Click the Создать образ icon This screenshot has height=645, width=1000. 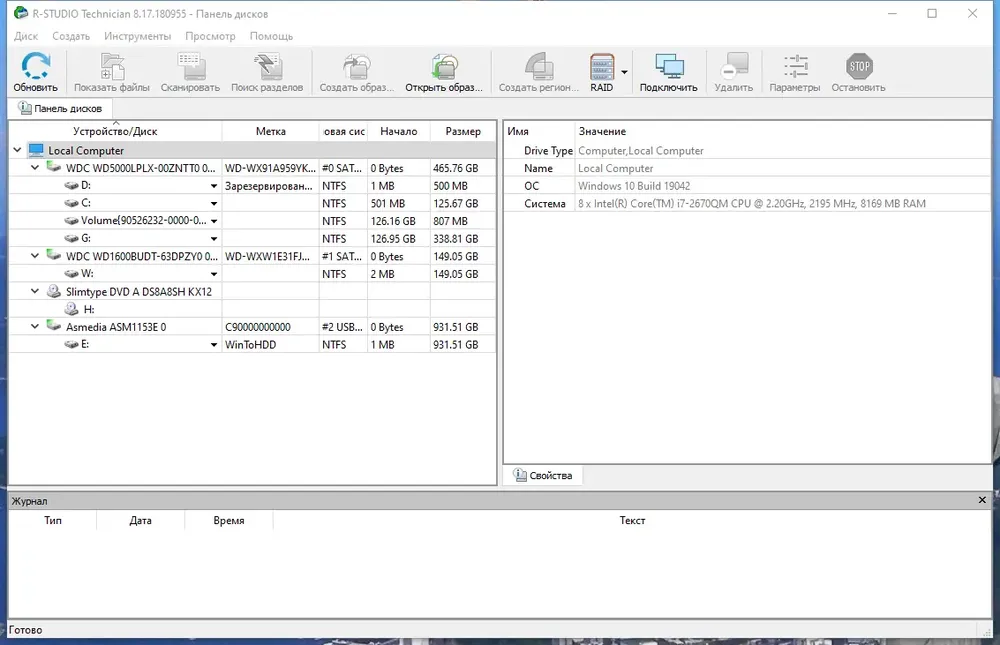pyautogui.click(x=357, y=66)
